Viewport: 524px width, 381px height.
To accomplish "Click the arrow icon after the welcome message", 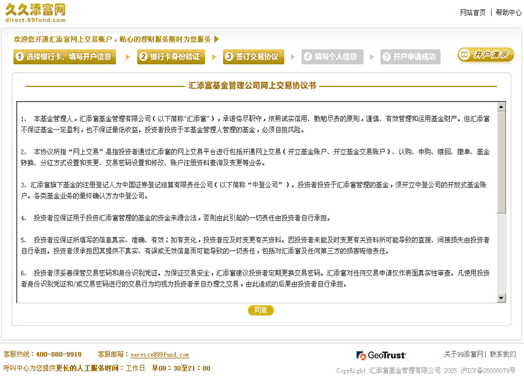I will (x=216, y=39).
